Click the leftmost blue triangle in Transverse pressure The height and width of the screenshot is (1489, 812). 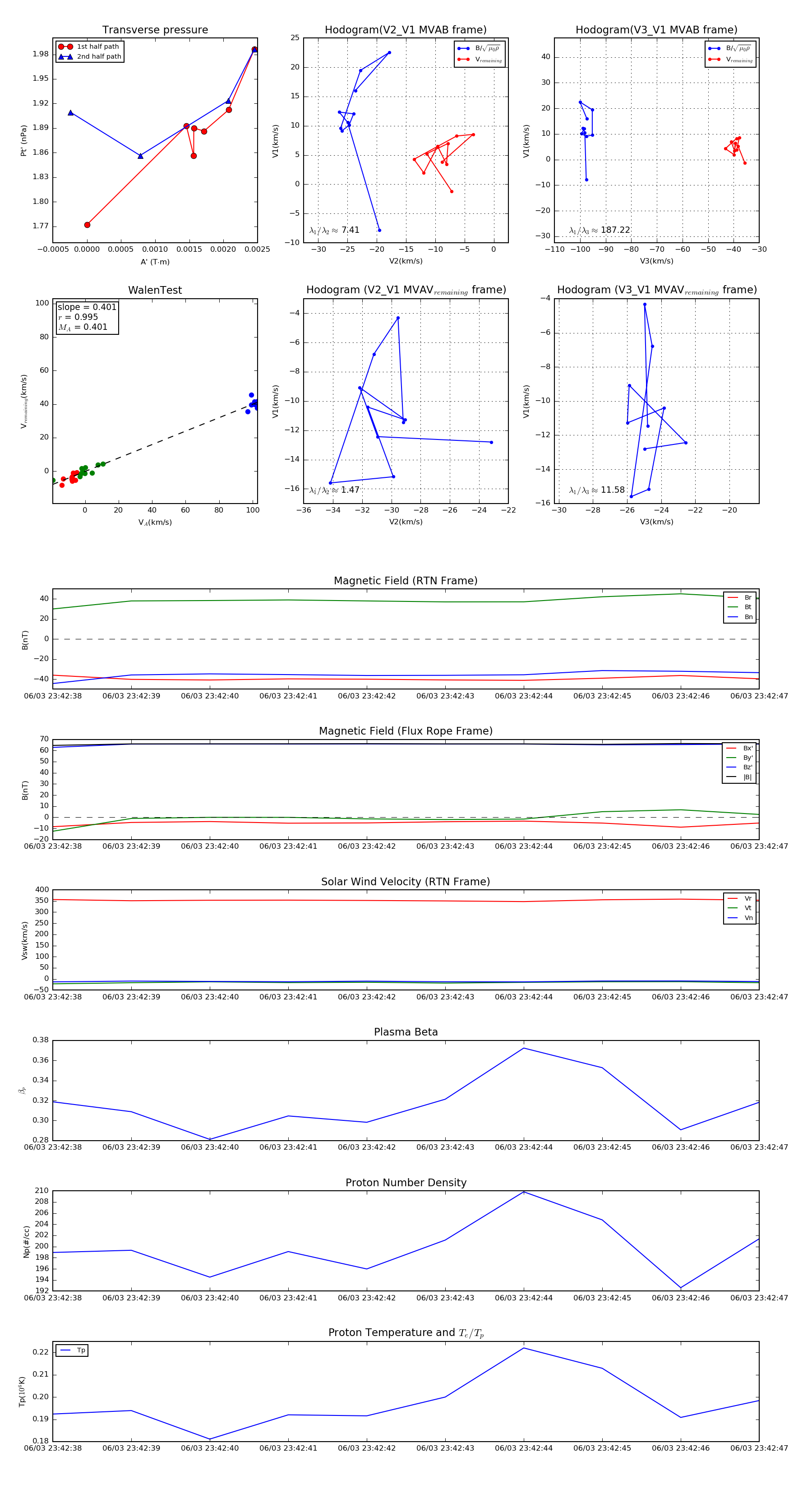[70, 113]
